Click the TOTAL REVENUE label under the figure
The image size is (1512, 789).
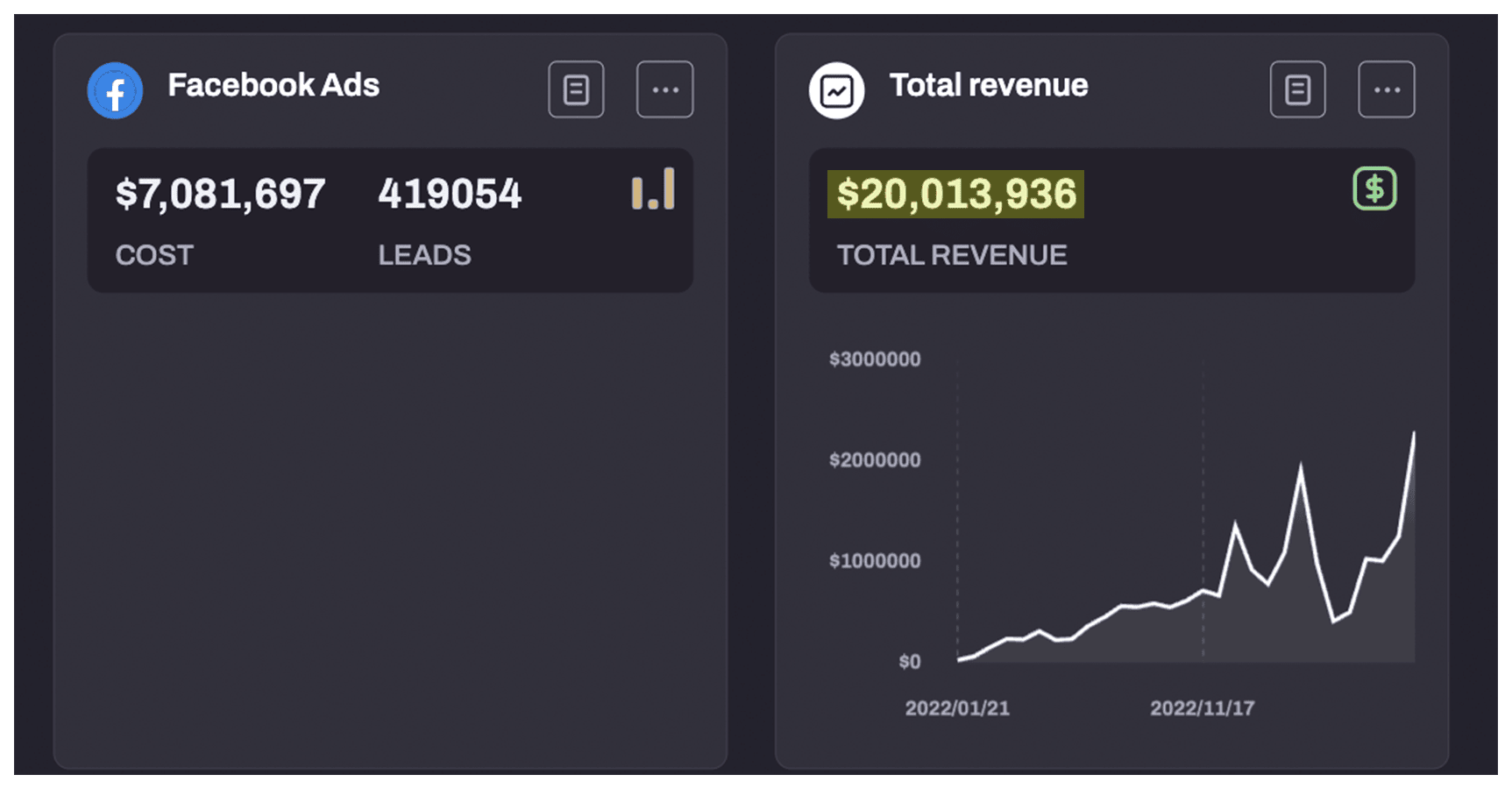[x=952, y=255]
